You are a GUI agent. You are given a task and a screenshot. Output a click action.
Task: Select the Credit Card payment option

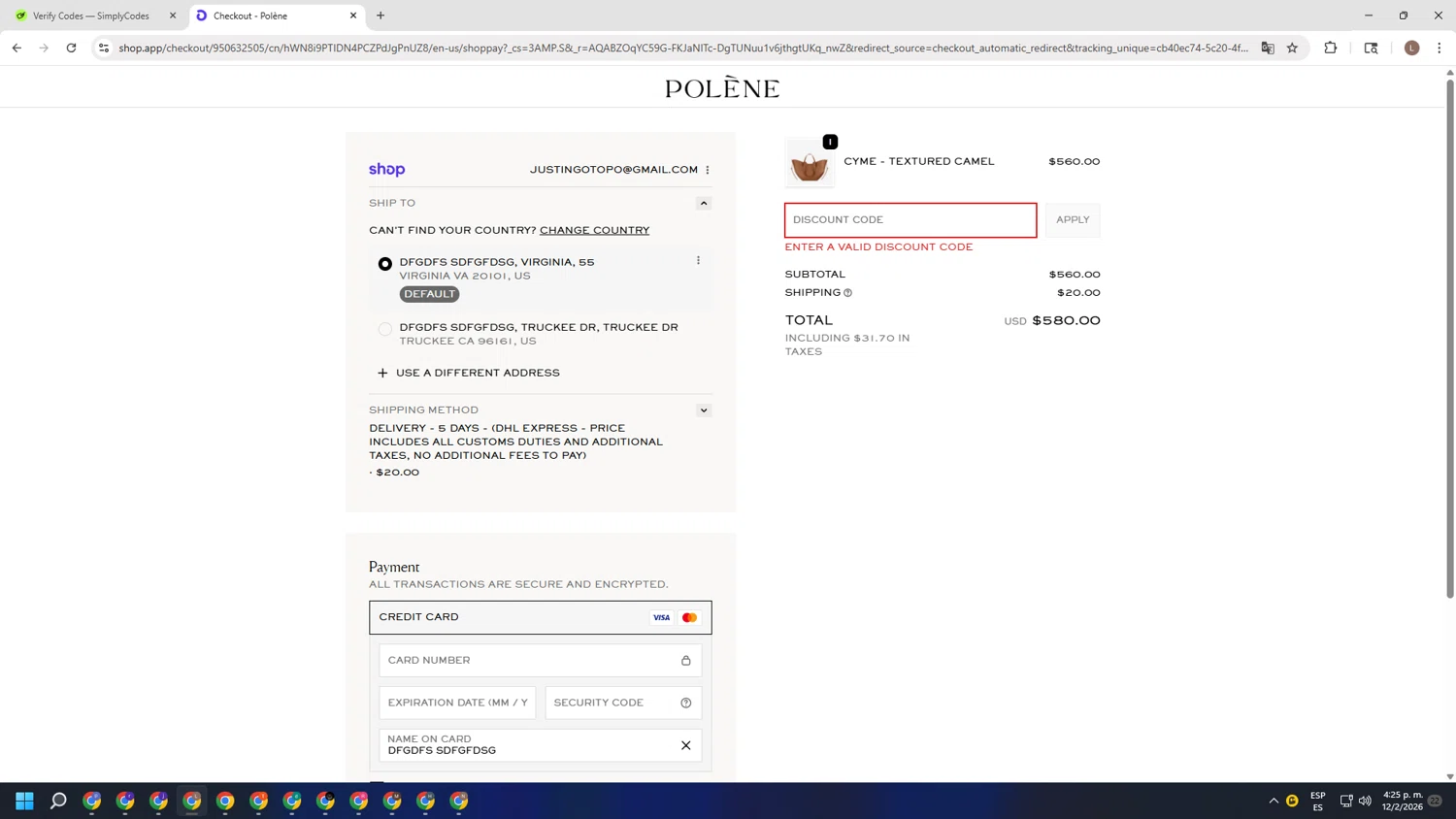(x=541, y=617)
